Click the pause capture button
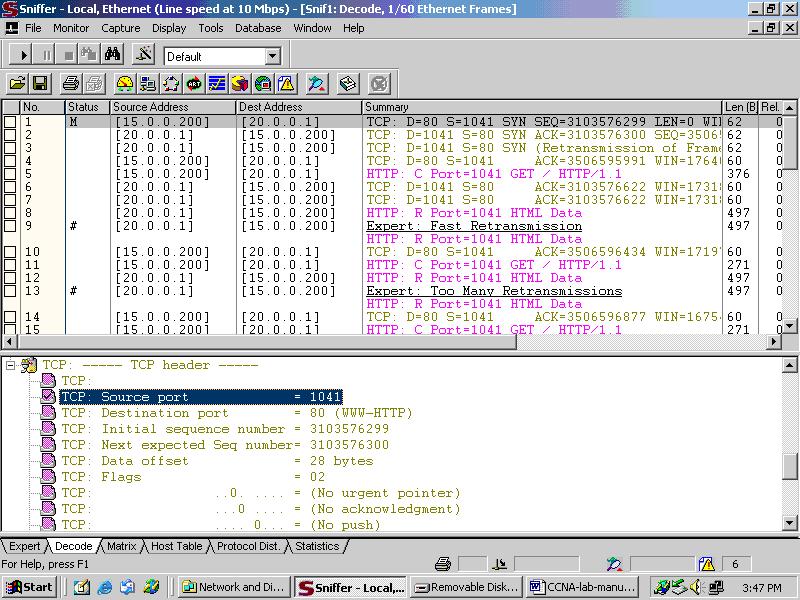This screenshot has height=600, width=800. 46,55
